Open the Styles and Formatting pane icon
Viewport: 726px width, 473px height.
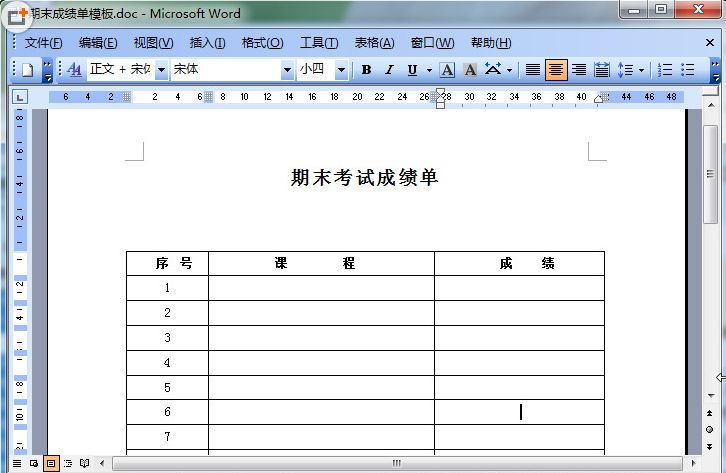[x=74, y=70]
